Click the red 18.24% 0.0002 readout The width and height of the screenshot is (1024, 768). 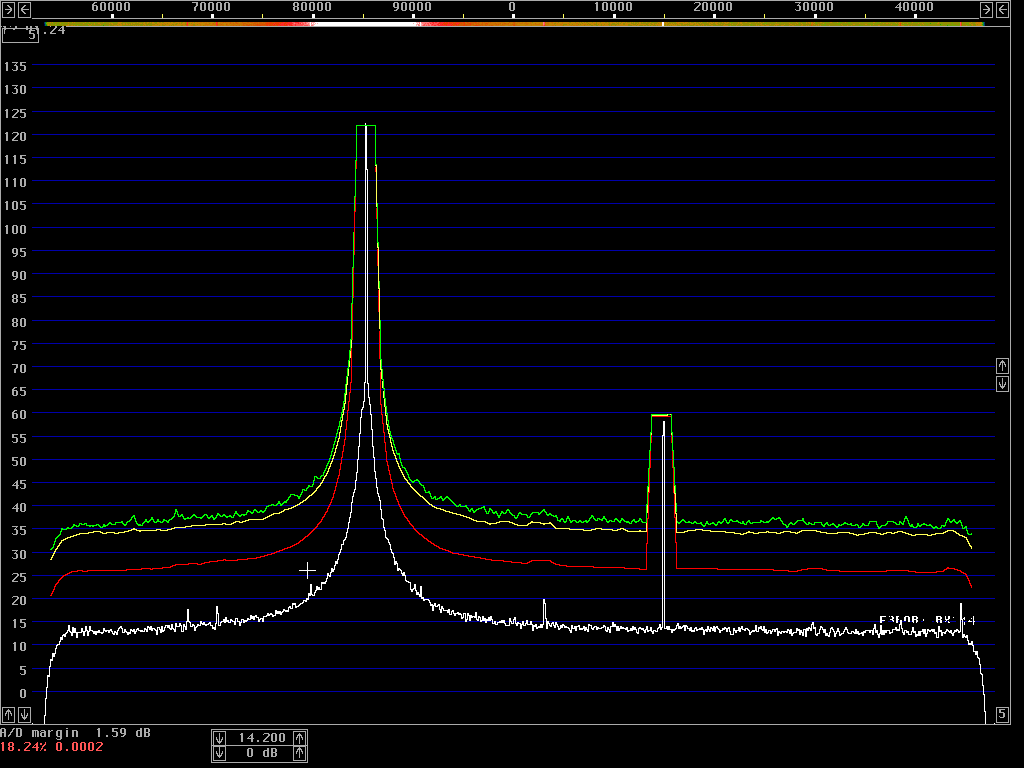52,747
